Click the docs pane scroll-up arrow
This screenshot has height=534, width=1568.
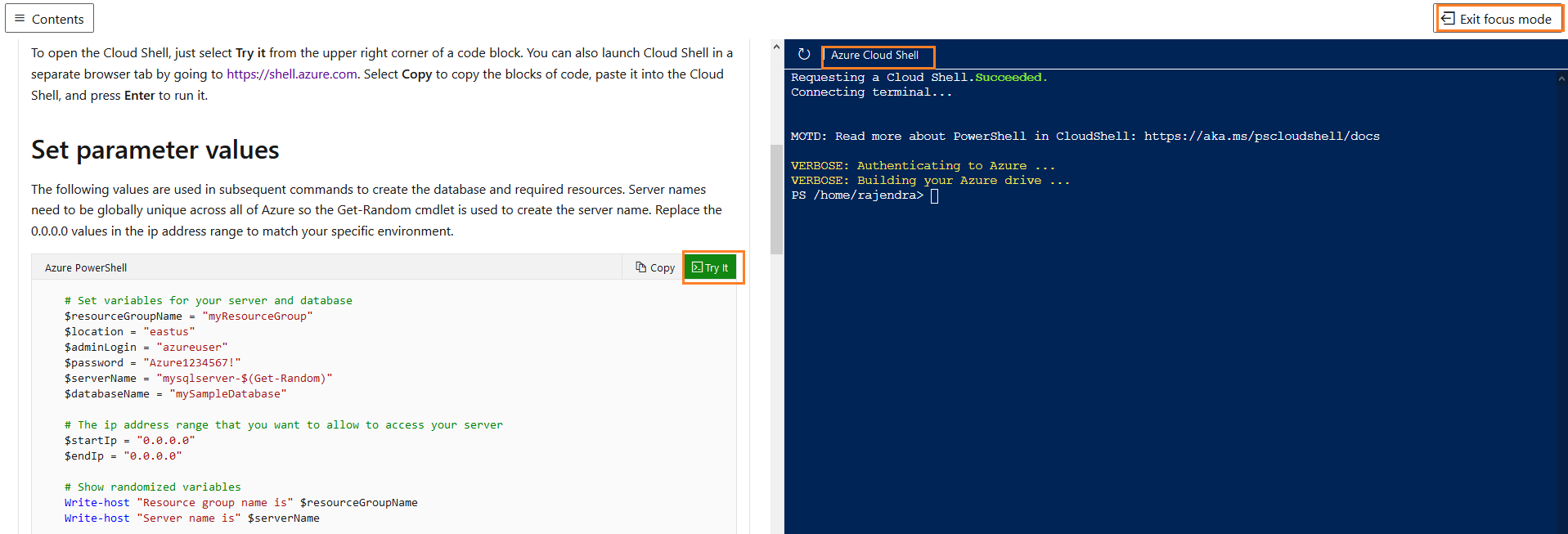776,47
